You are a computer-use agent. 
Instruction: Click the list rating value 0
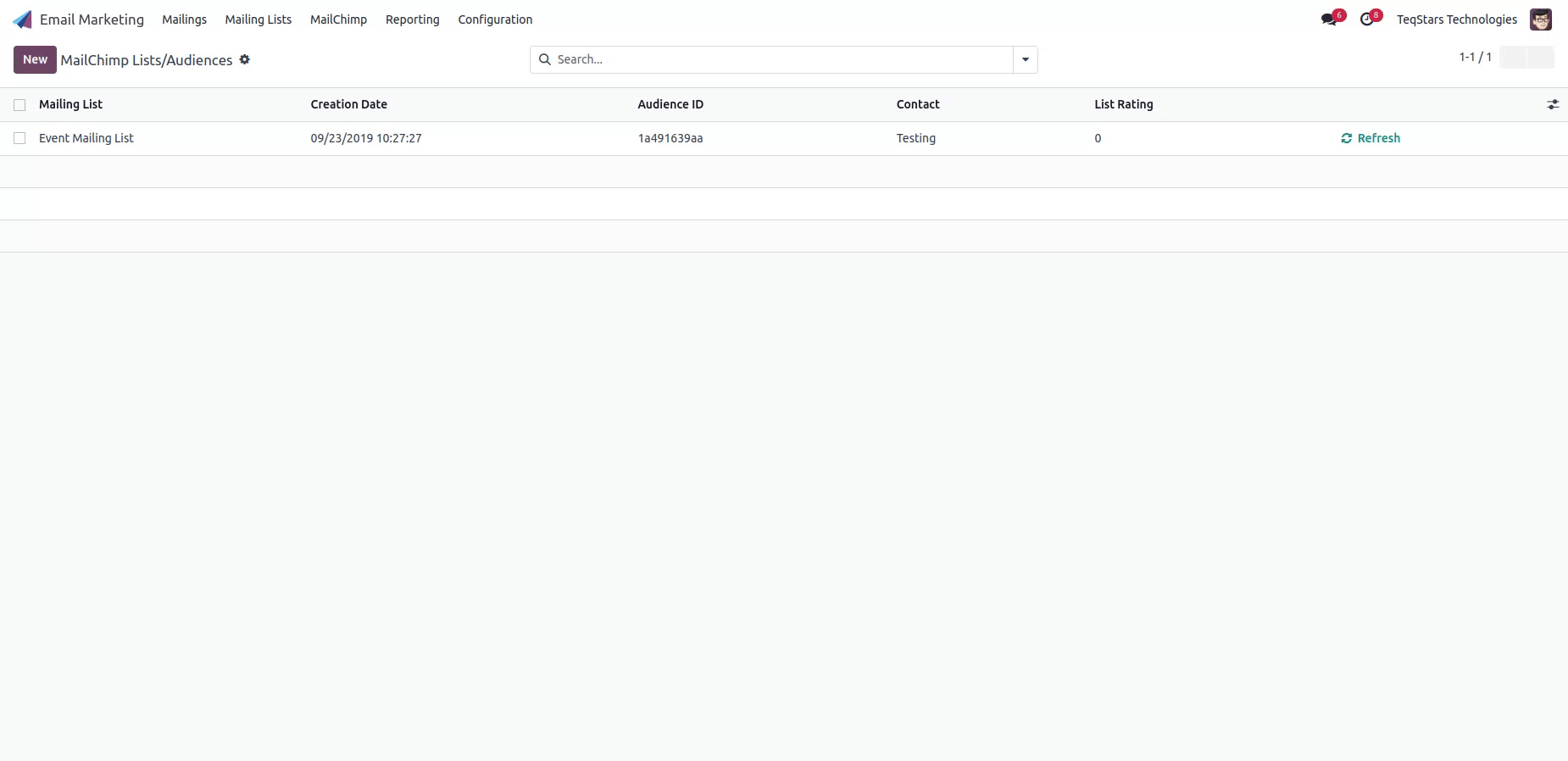tap(1098, 138)
